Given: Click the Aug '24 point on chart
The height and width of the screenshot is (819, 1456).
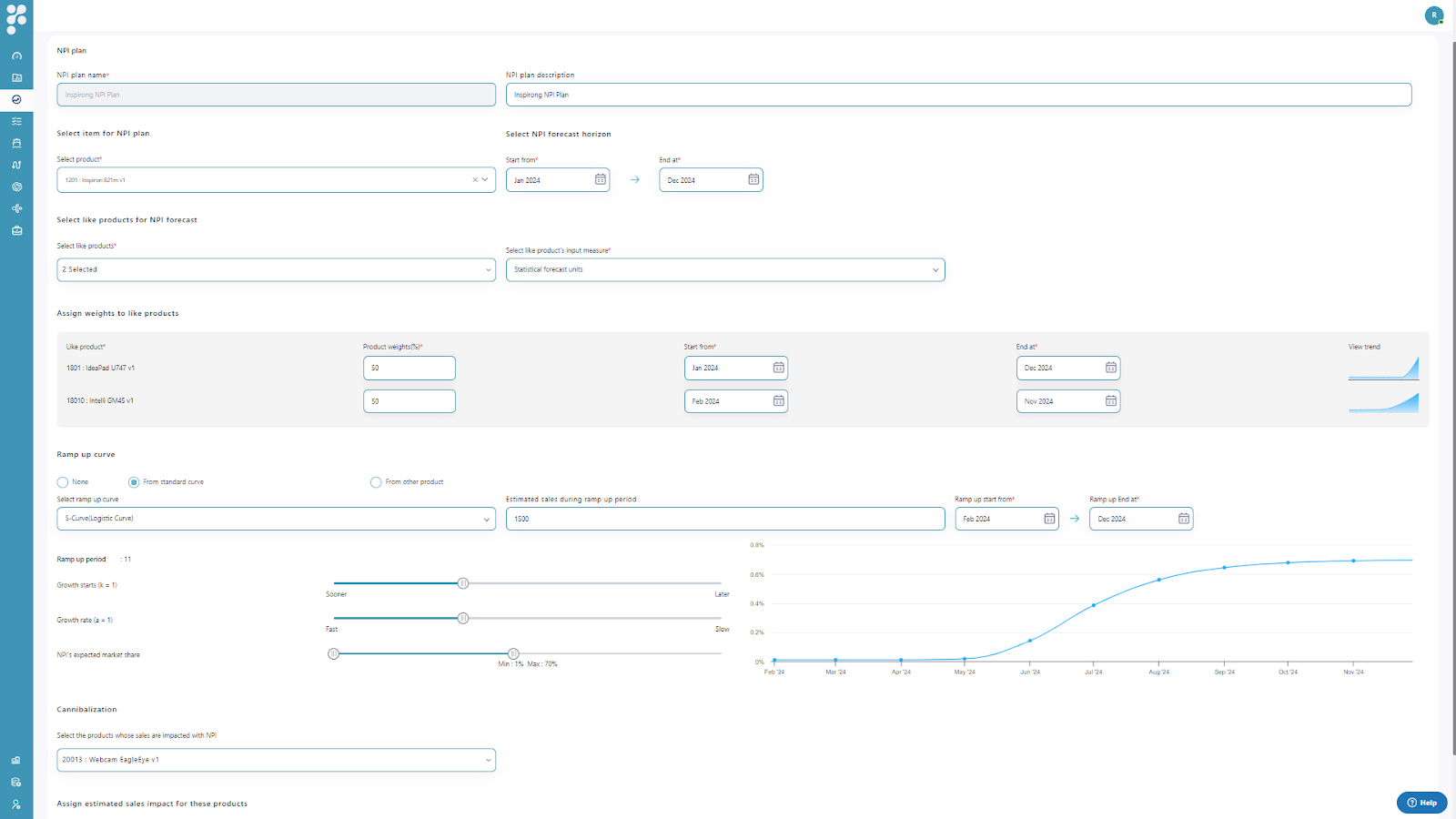Looking at the screenshot, I should (x=1159, y=580).
